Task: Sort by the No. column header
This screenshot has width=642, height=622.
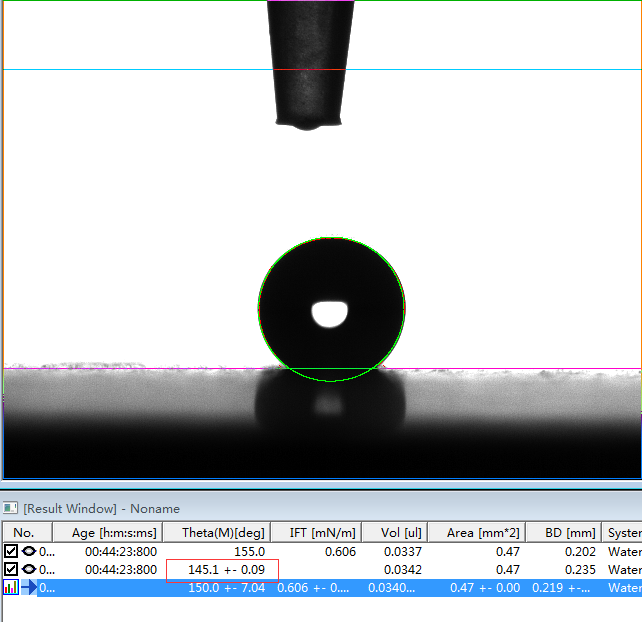Action: pos(24,533)
